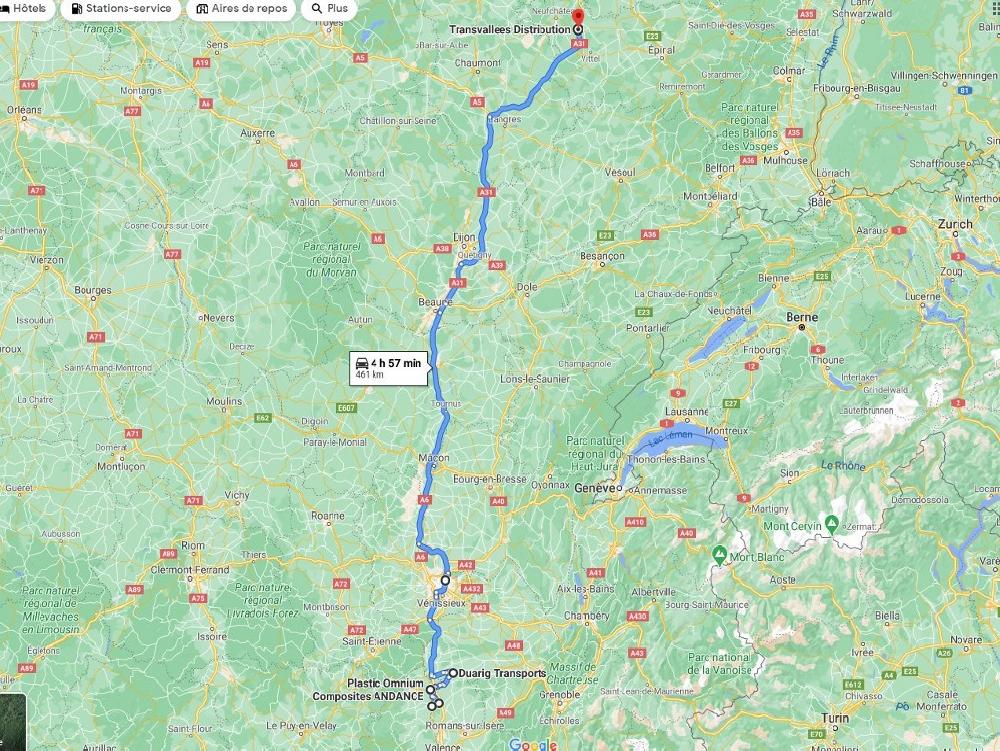Click the Lyon waypoint circle on the route
This screenshot has height=751, width=1000.
click(x=445, y=580)
